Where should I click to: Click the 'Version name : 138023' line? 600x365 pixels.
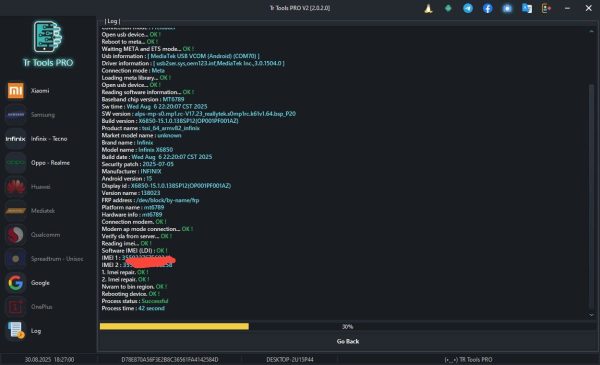pos(131,193)
